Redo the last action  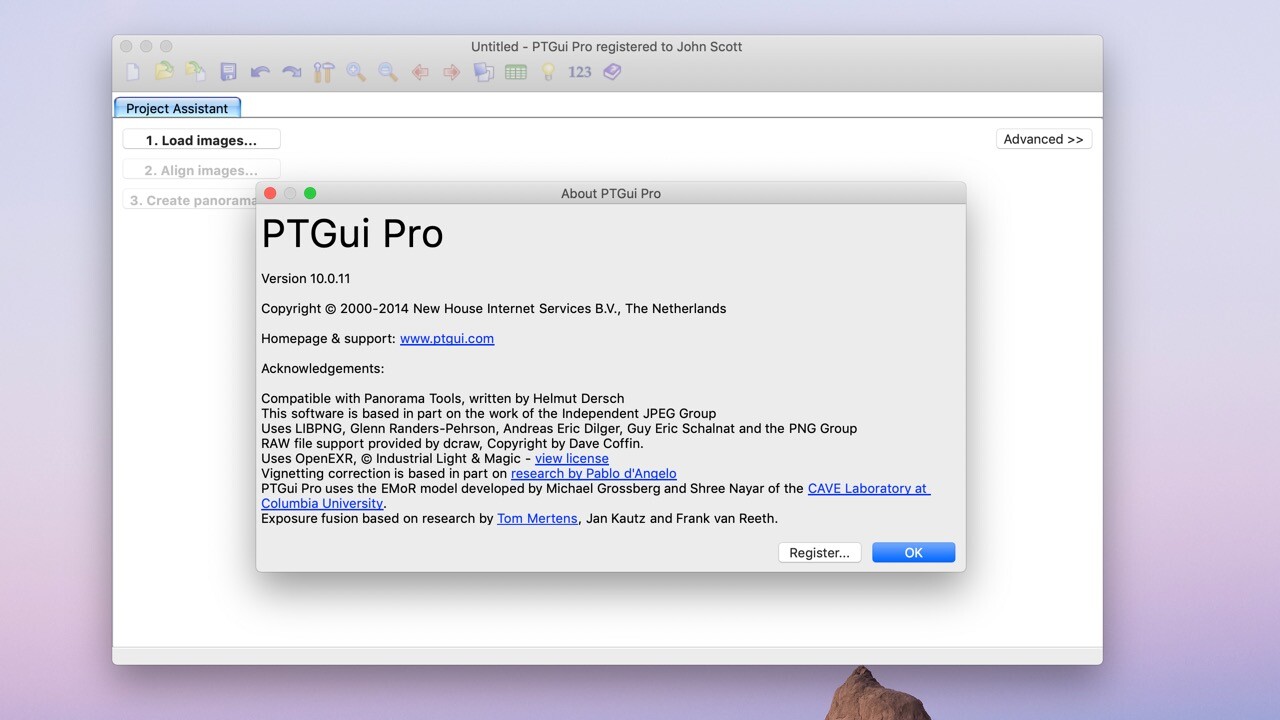pos(291,71)
